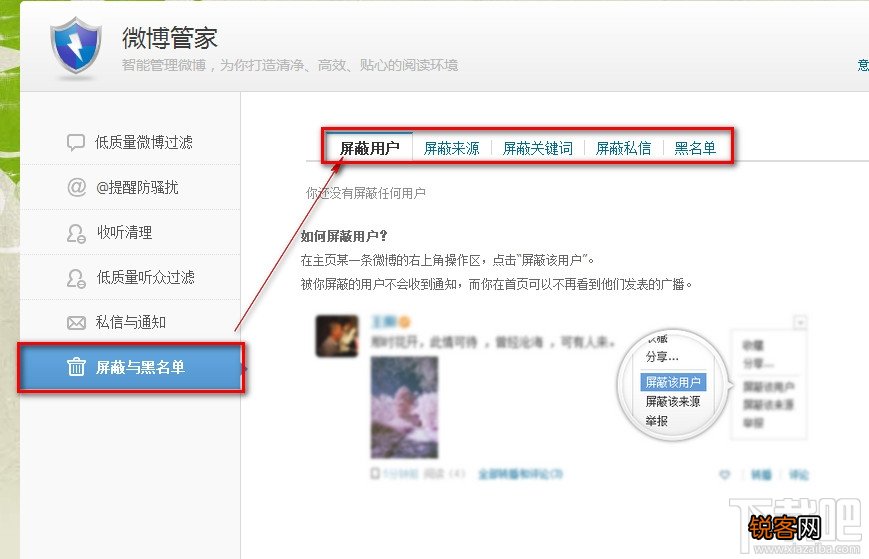Click the user icon beside 收听清理

click(76, 233)
